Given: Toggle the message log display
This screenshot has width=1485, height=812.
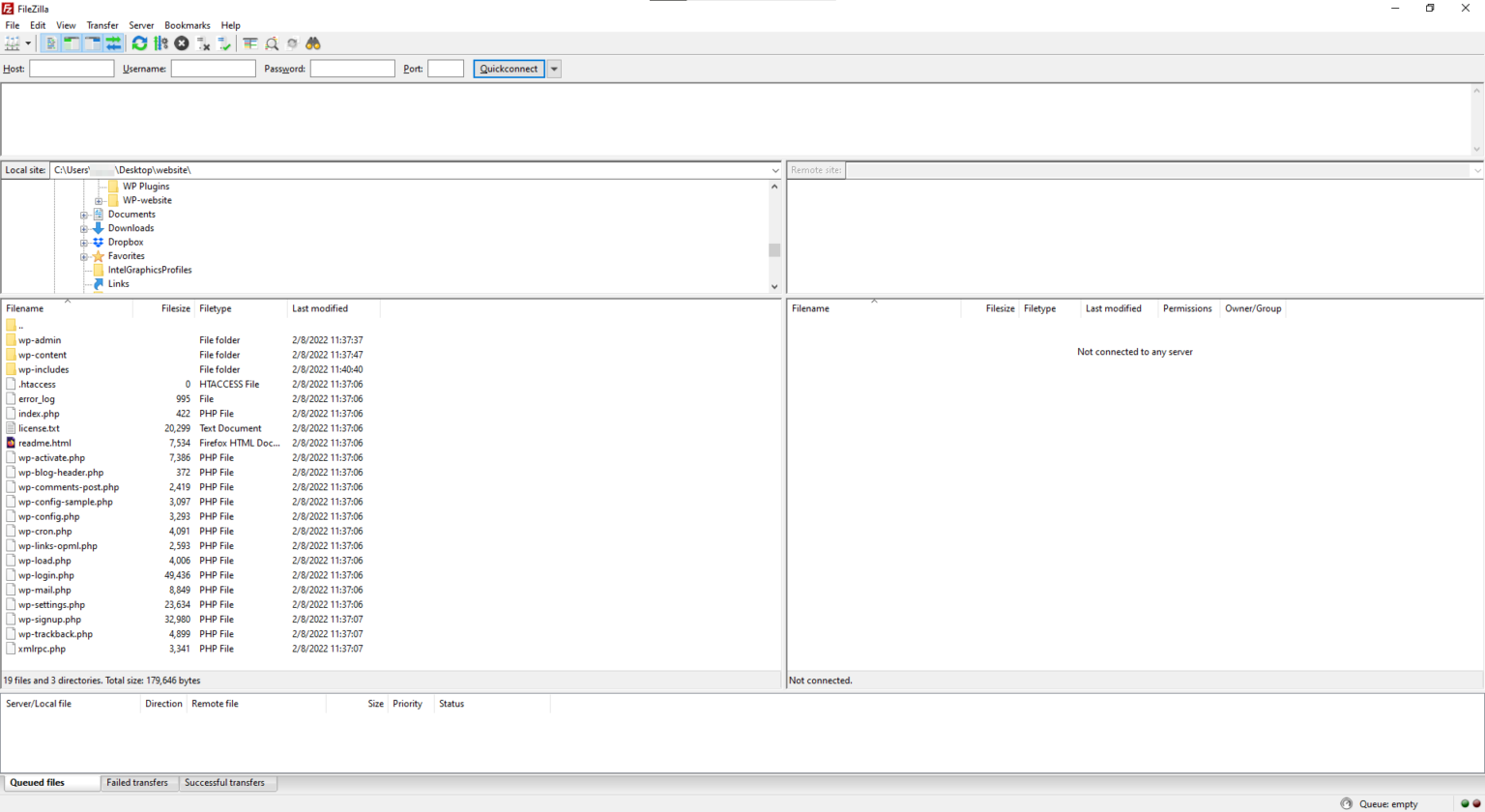Looking at the screenshot, I should point(50,43).
